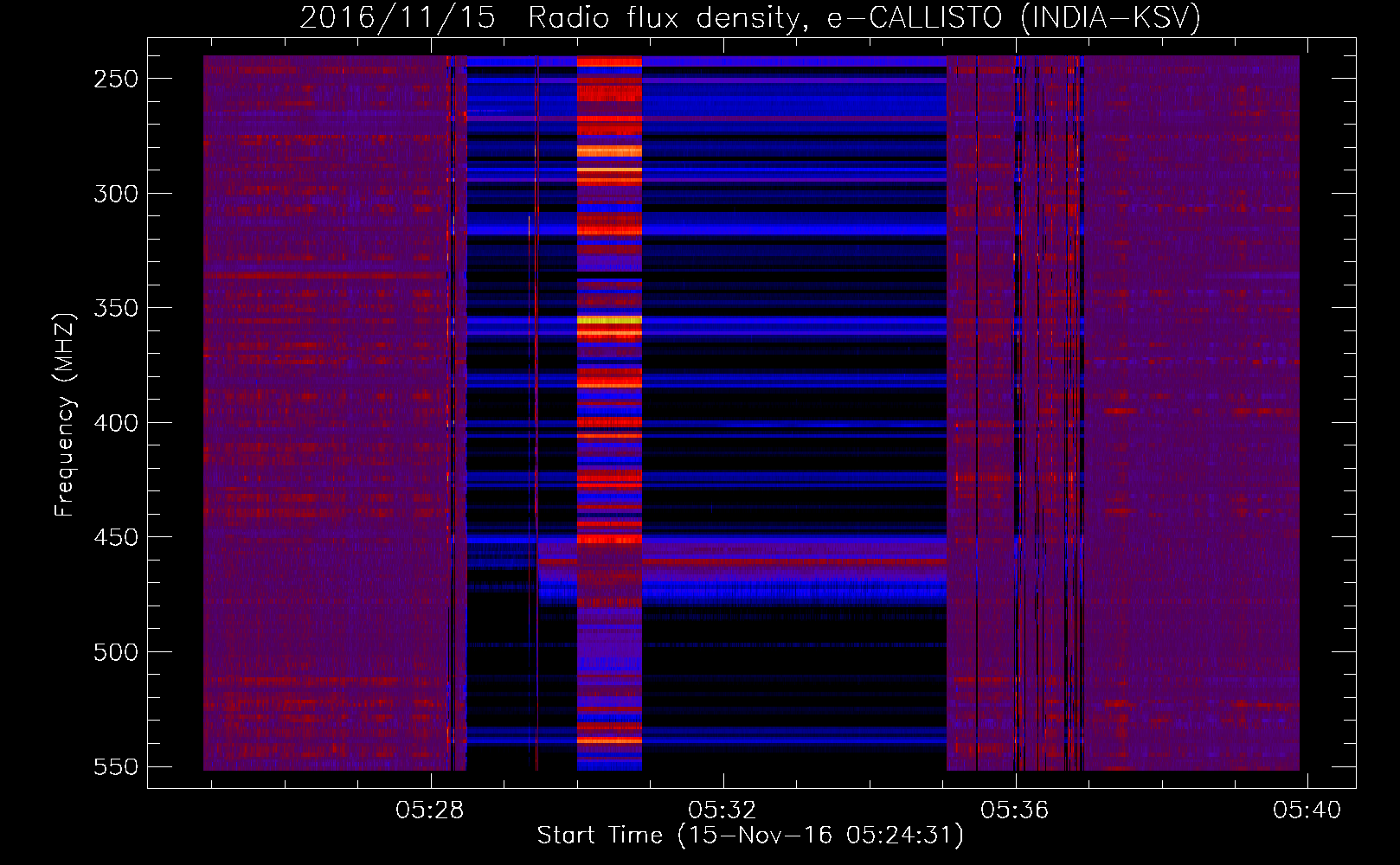This screenshot has width=1400, height=865.
Task: Click the 550 frequency tick label
Action: coord(116,767)
